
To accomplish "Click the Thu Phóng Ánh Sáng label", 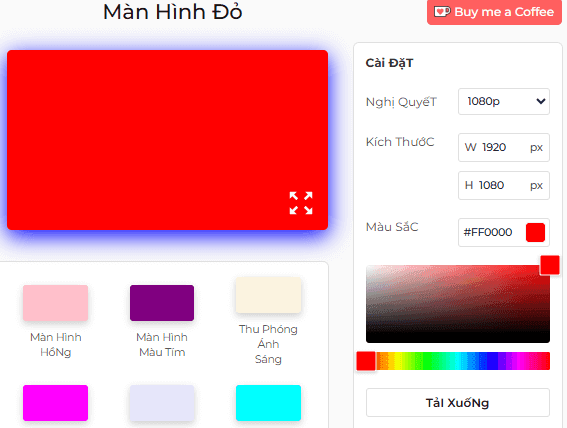I will pos(268,344).
